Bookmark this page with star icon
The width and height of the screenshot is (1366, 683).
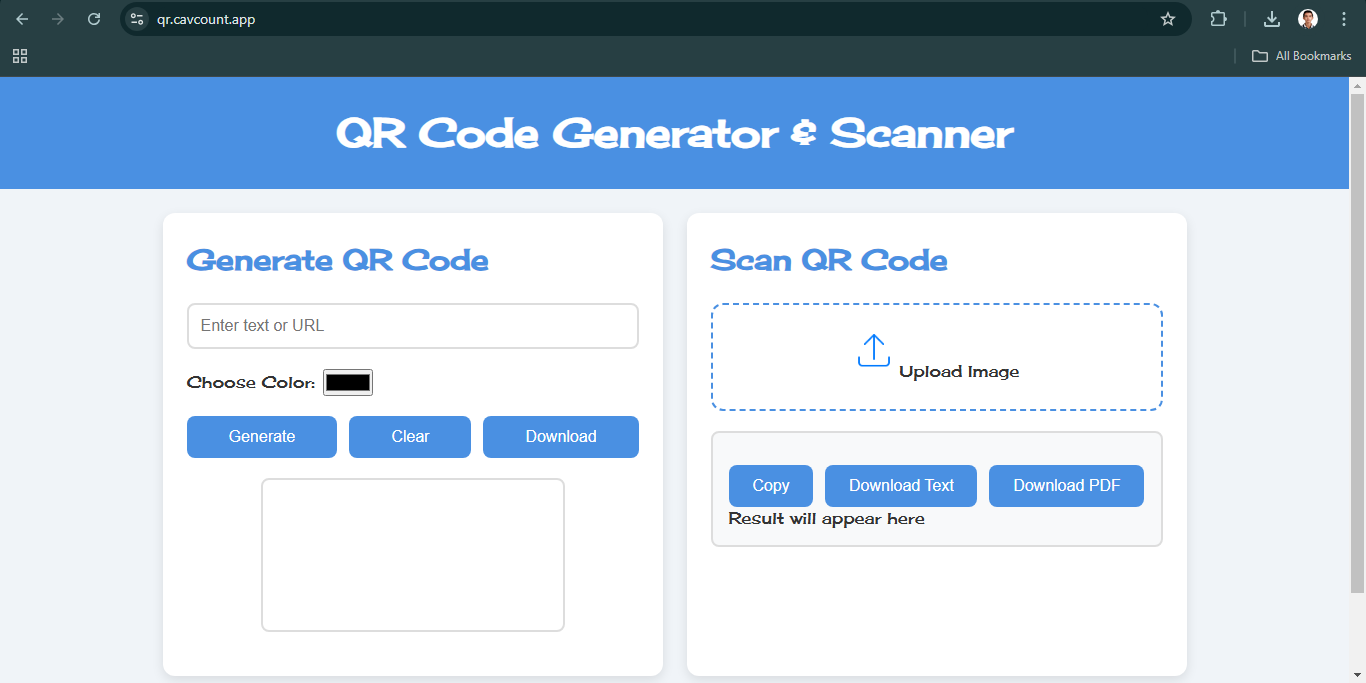(x=1167, y=19)
